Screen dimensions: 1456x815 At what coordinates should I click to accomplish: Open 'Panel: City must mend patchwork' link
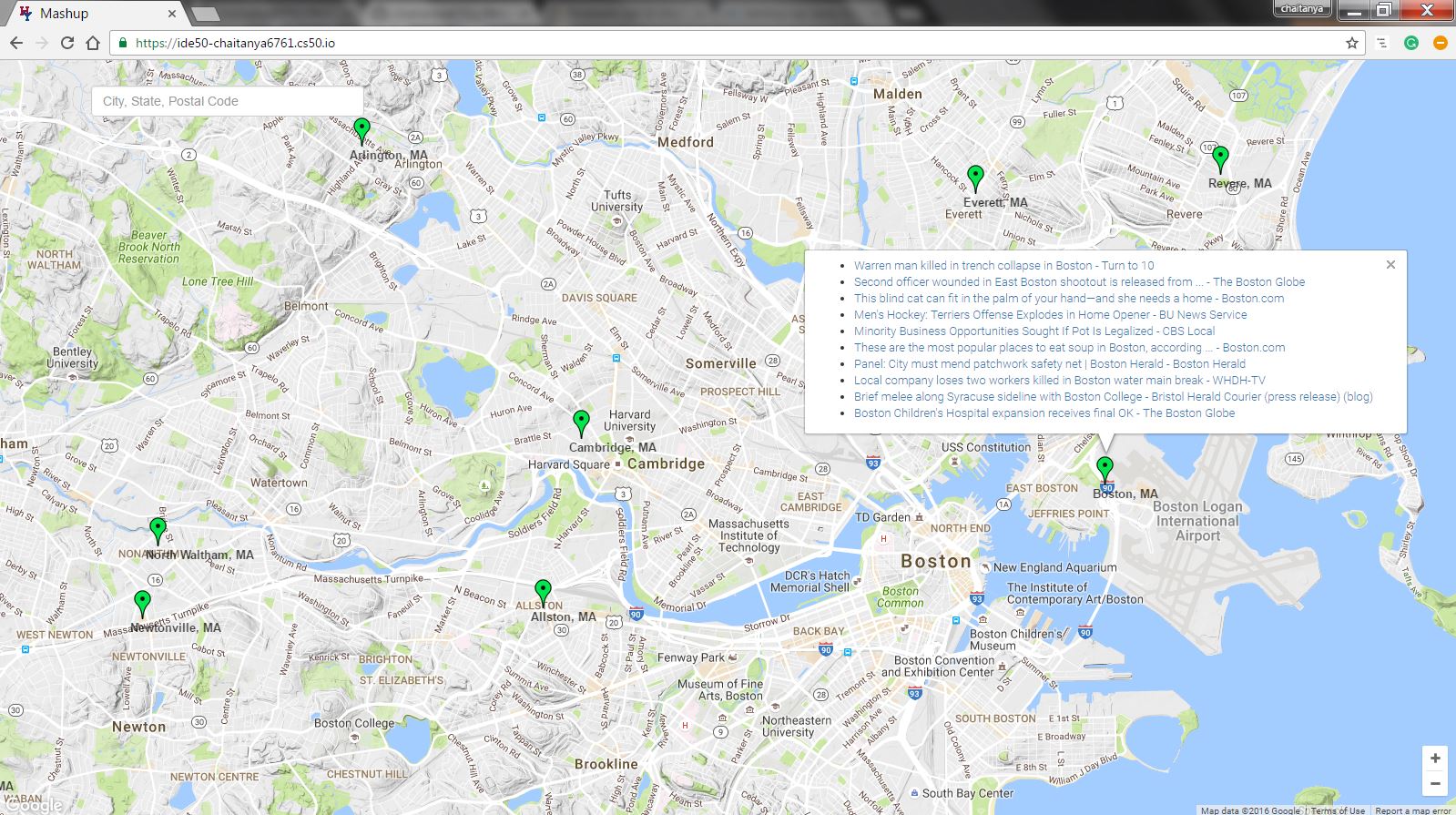pos(1049,364)
